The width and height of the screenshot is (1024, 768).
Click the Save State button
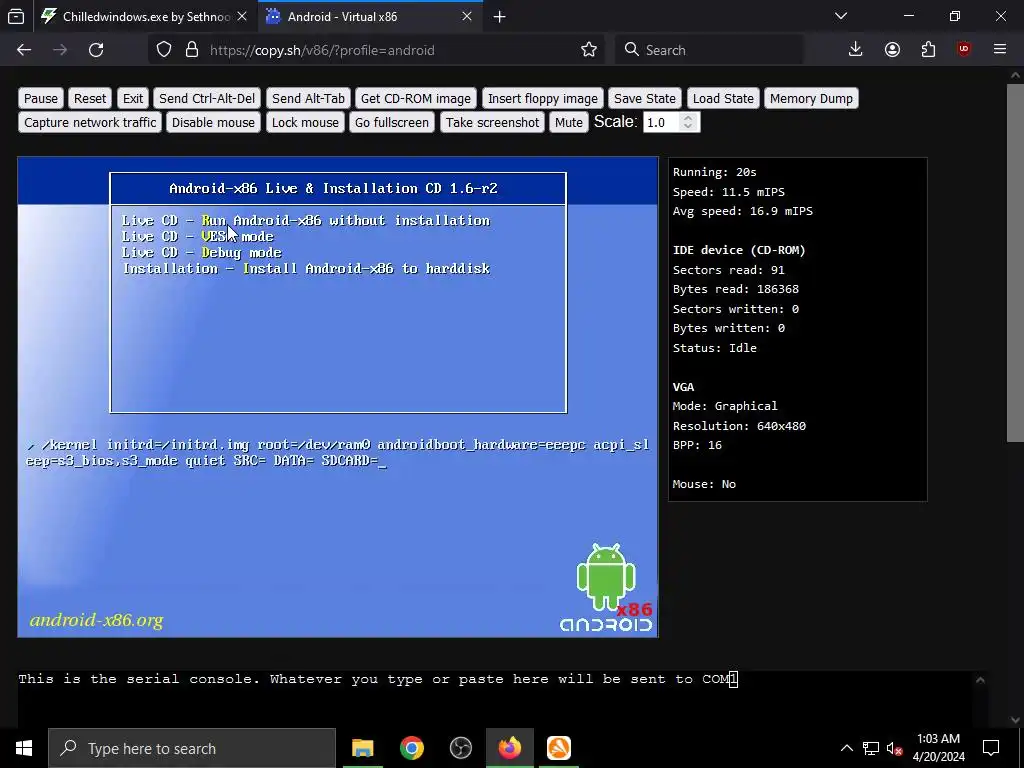point(645,99)
